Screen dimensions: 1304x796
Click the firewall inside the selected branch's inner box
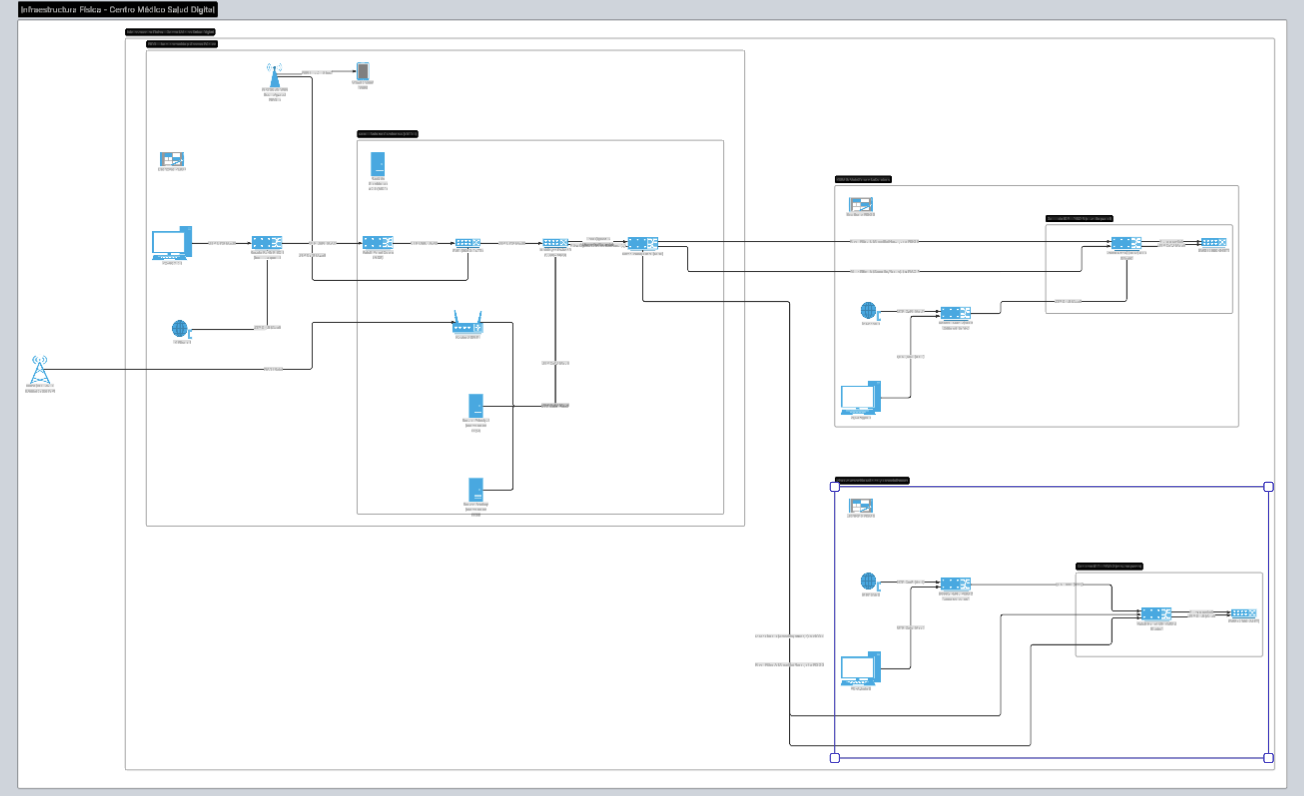point(1156,613)
